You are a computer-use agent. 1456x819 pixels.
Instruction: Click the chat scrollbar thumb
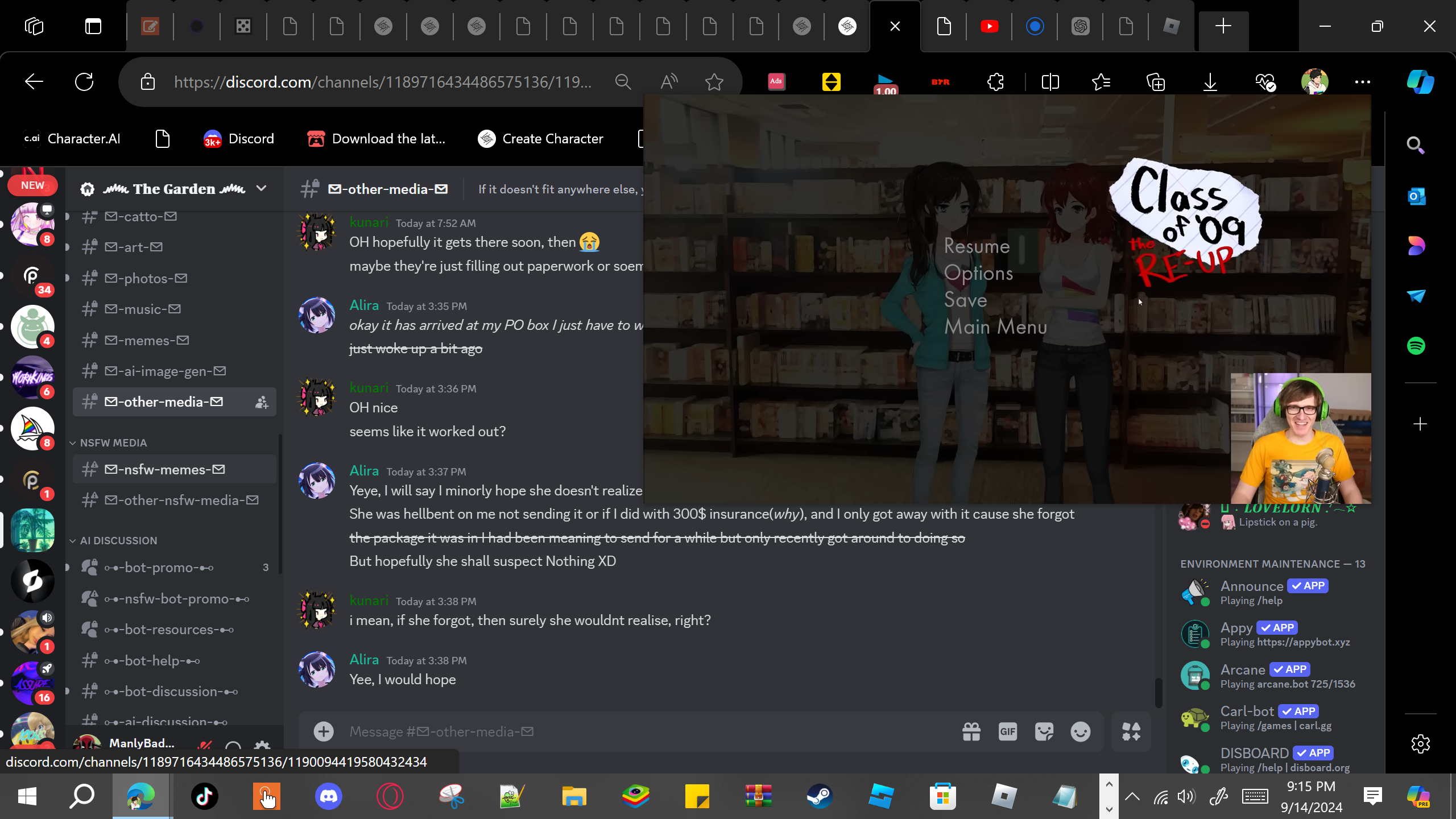click(1158, 692)
